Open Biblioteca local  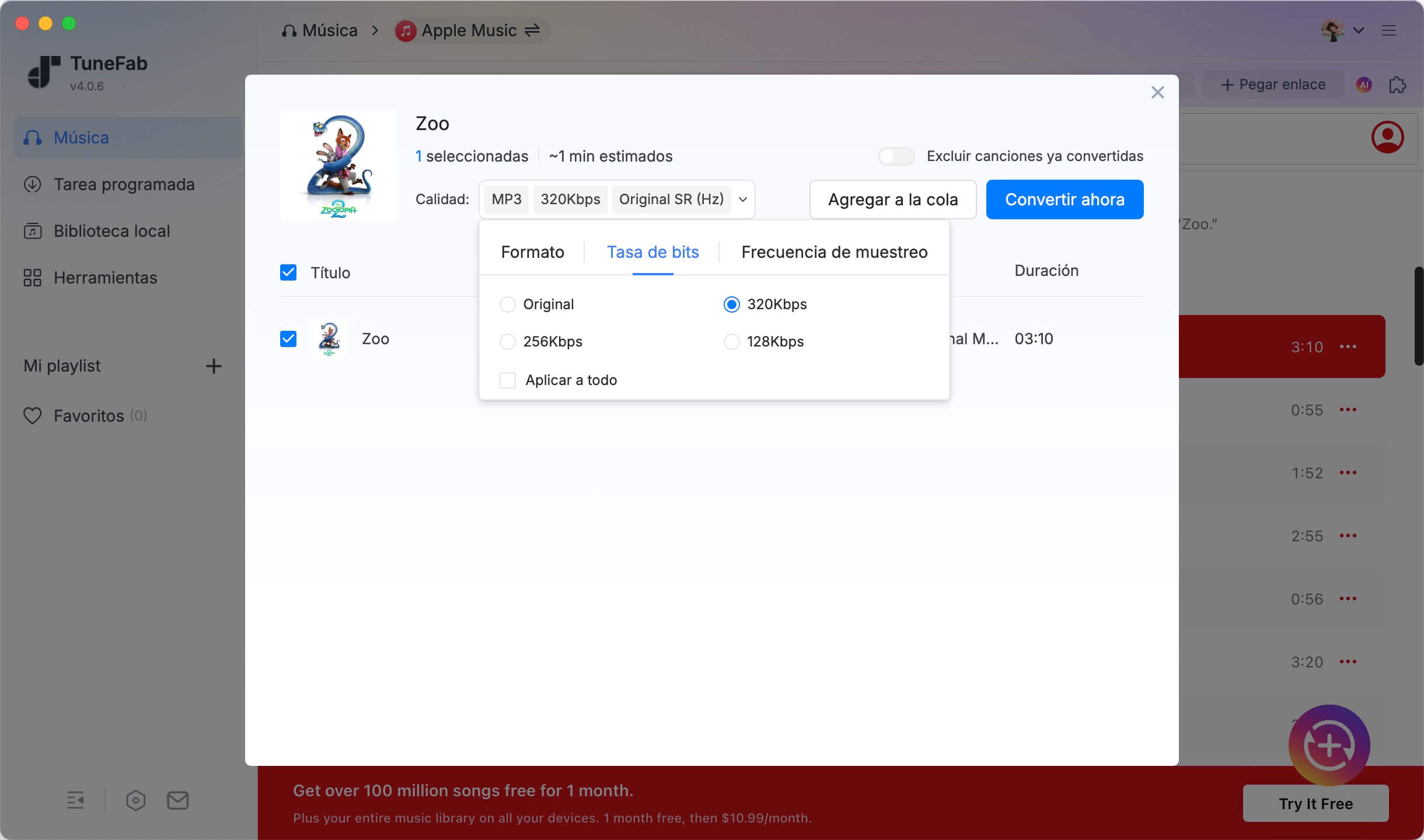tap(111, 231)
